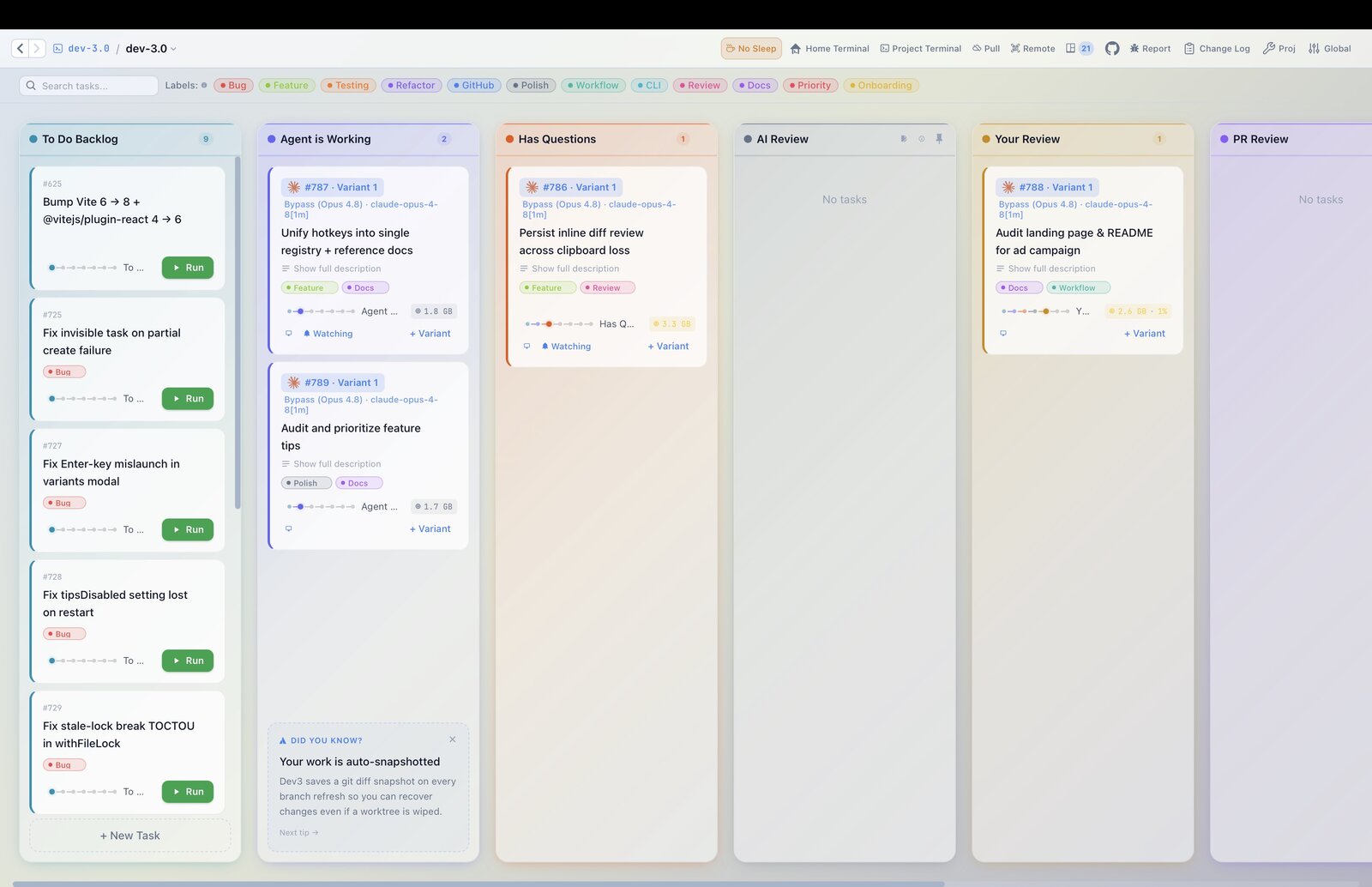Run task #728 Fix tipsDisabled setting

188,661
